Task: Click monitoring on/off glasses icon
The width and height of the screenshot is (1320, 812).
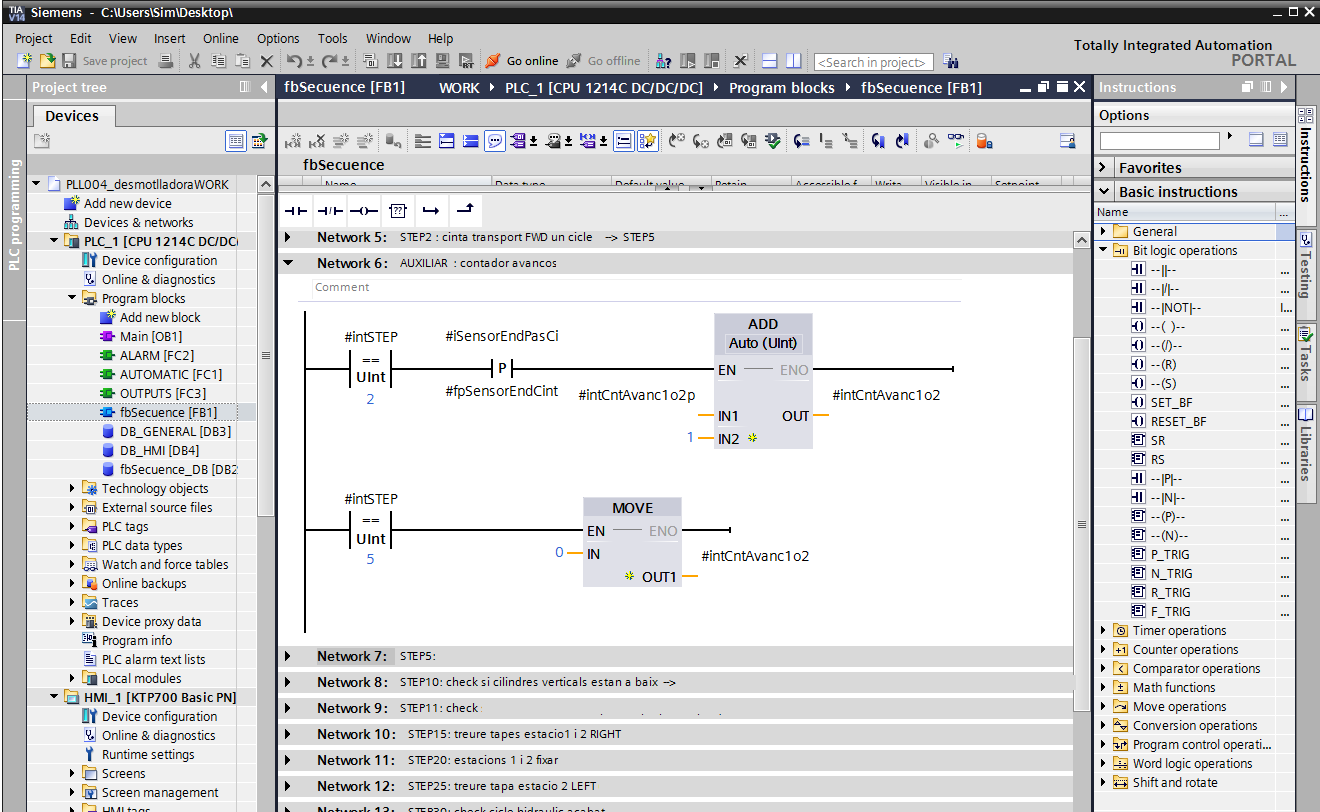Action: coord(956,141)
